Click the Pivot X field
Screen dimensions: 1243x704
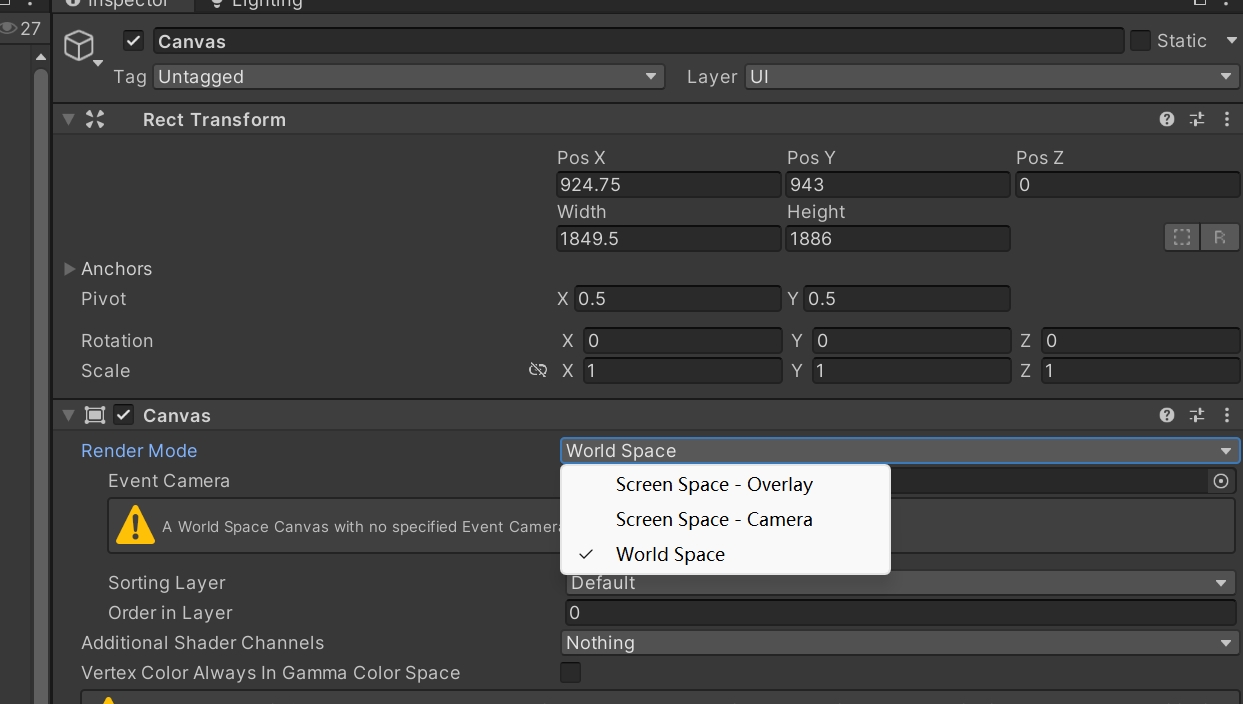click(678, 299)
